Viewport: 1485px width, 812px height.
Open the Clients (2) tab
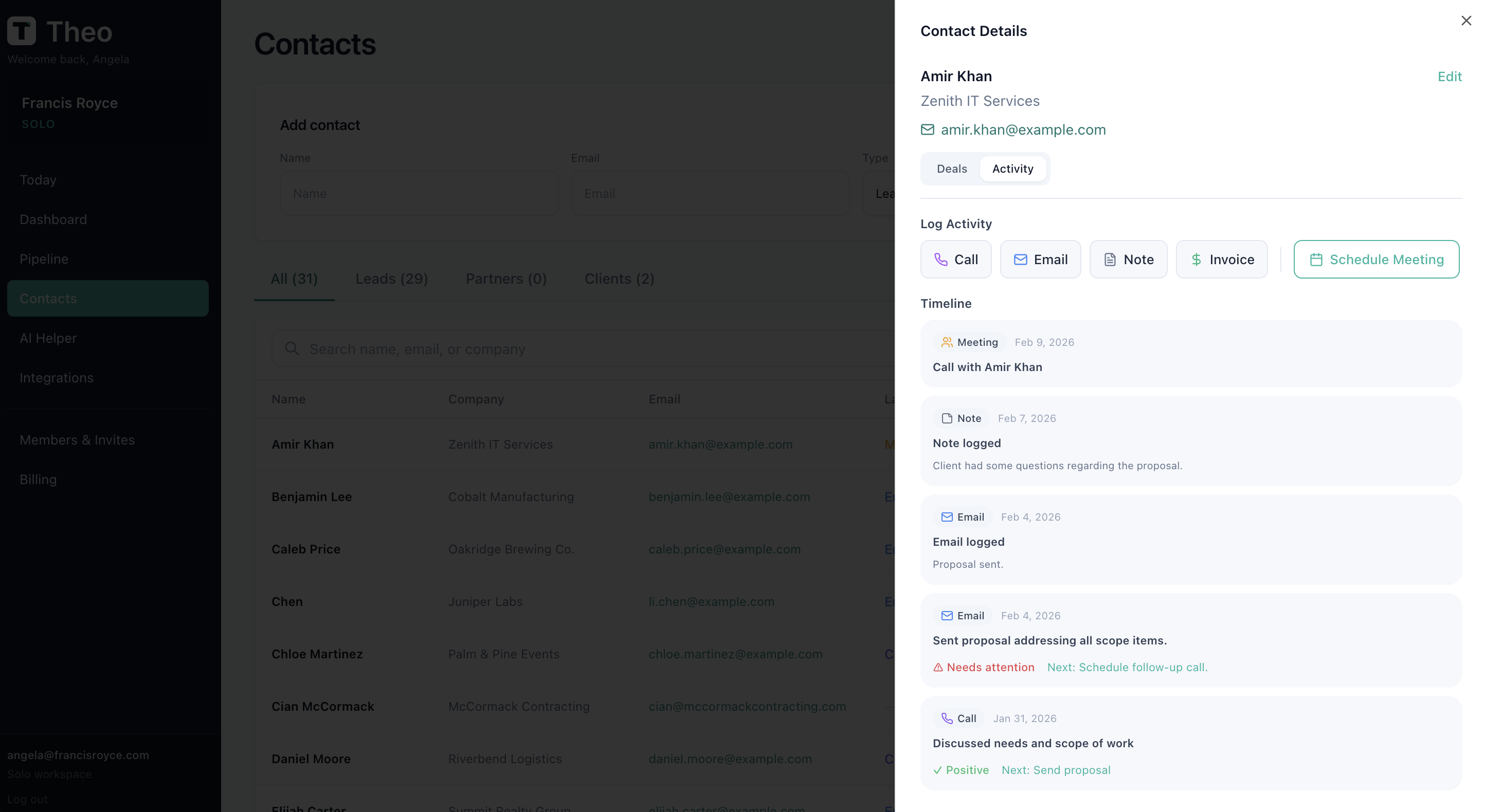[619, 279]
